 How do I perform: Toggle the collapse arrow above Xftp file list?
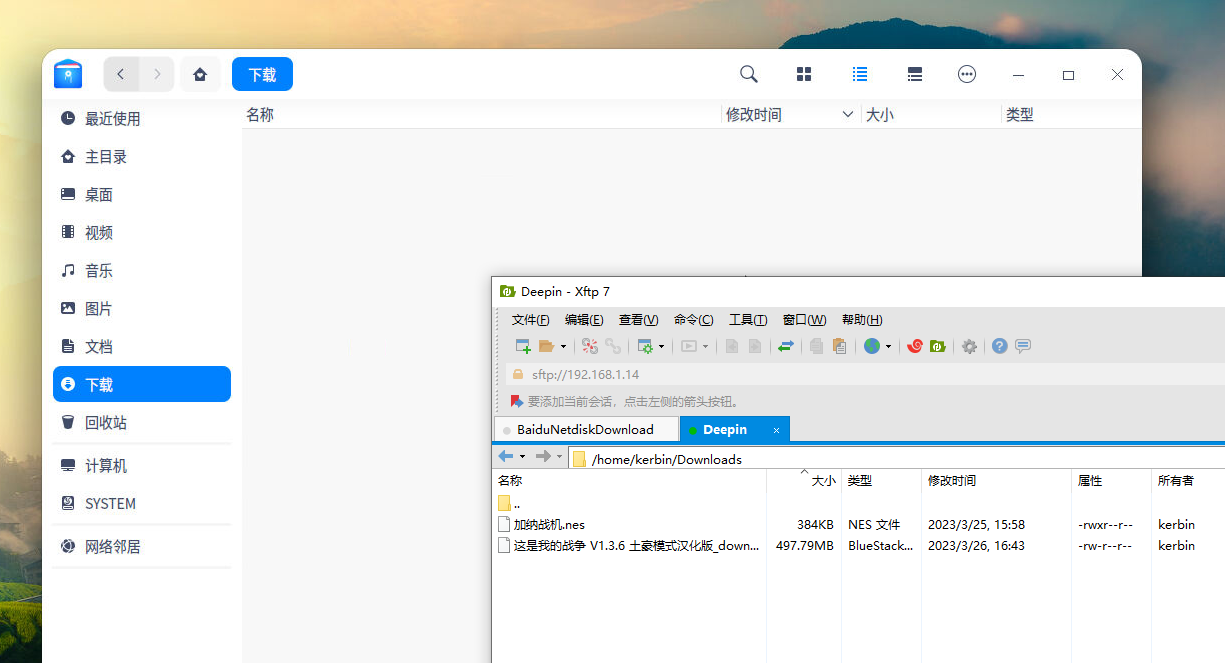point(803,471)
